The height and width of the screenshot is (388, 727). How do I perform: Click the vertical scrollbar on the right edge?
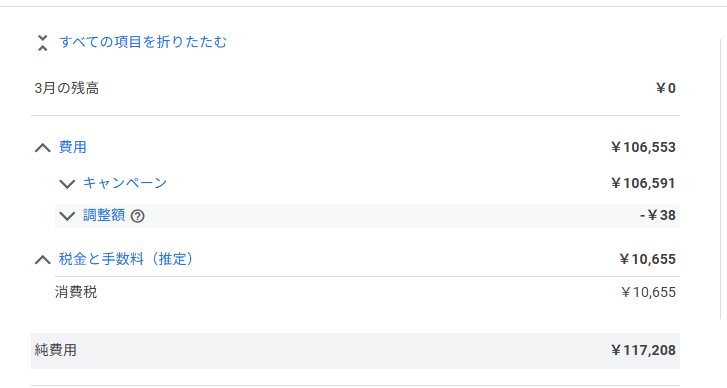(x=721, y=179)
